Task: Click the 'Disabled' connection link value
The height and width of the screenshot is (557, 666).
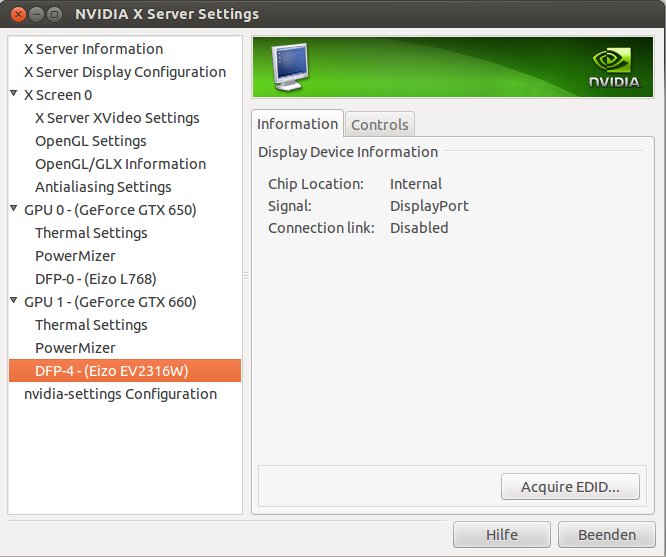Action: pyautogui.click(x=419, y=228)
